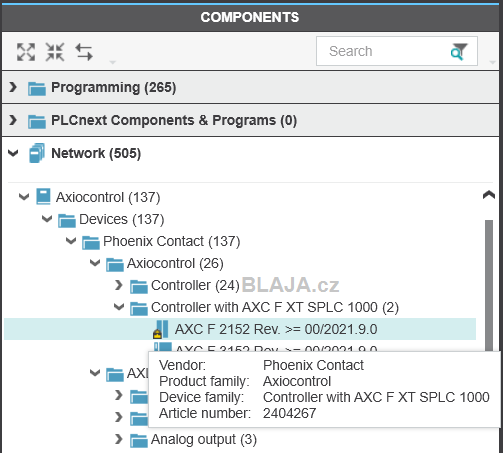Click the search filter funnel icon
The width and height of the screenshot is (503, 453).
click(x=459, y=52)
